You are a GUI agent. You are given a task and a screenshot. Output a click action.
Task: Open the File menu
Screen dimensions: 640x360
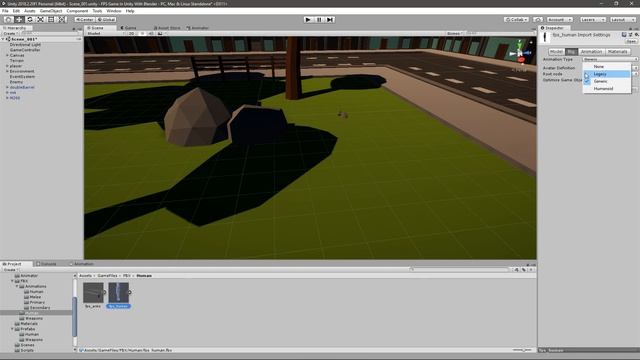5,11
